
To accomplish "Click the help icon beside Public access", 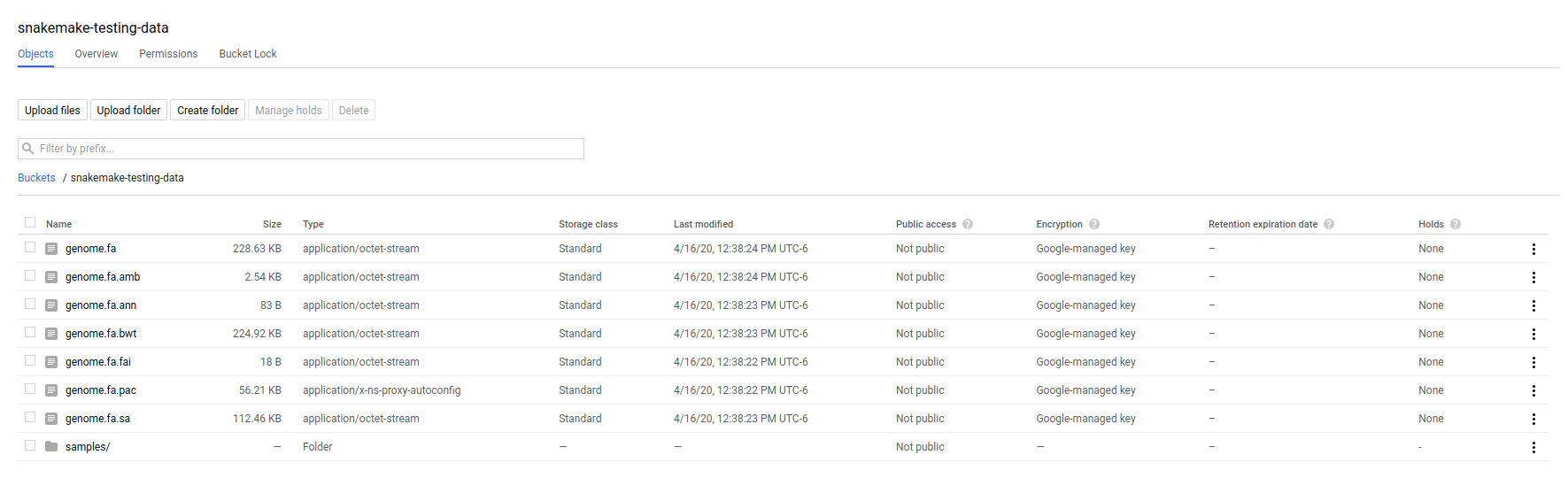I will pyautogui.click(x=968, y=224).
